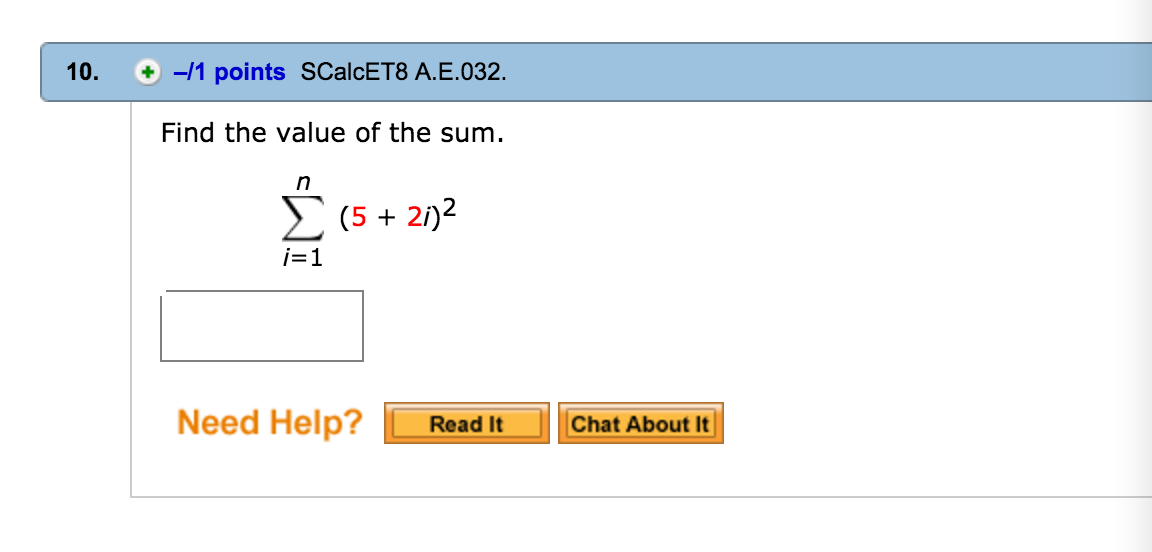Click the empty answer input box
The width and height of the screenshot is (1152, 552).
(262, 326)
